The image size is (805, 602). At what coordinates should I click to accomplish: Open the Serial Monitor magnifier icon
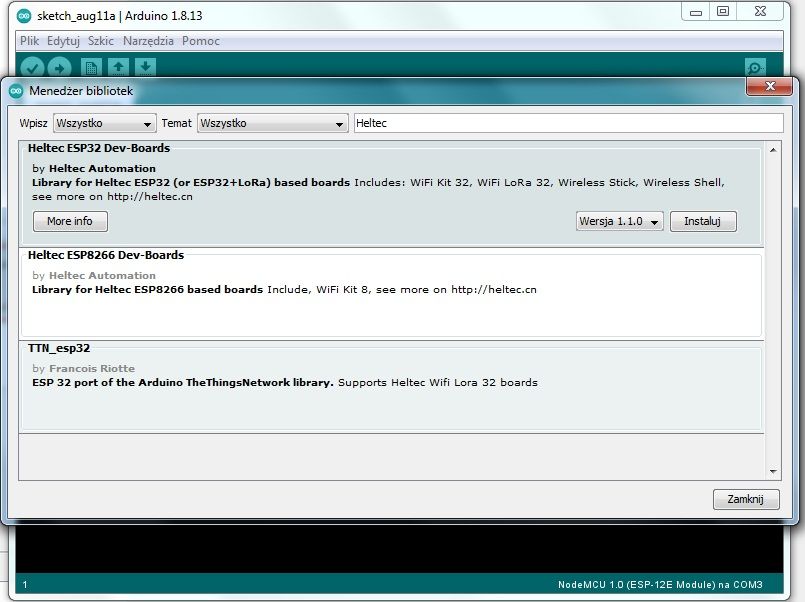click(755, 67)
